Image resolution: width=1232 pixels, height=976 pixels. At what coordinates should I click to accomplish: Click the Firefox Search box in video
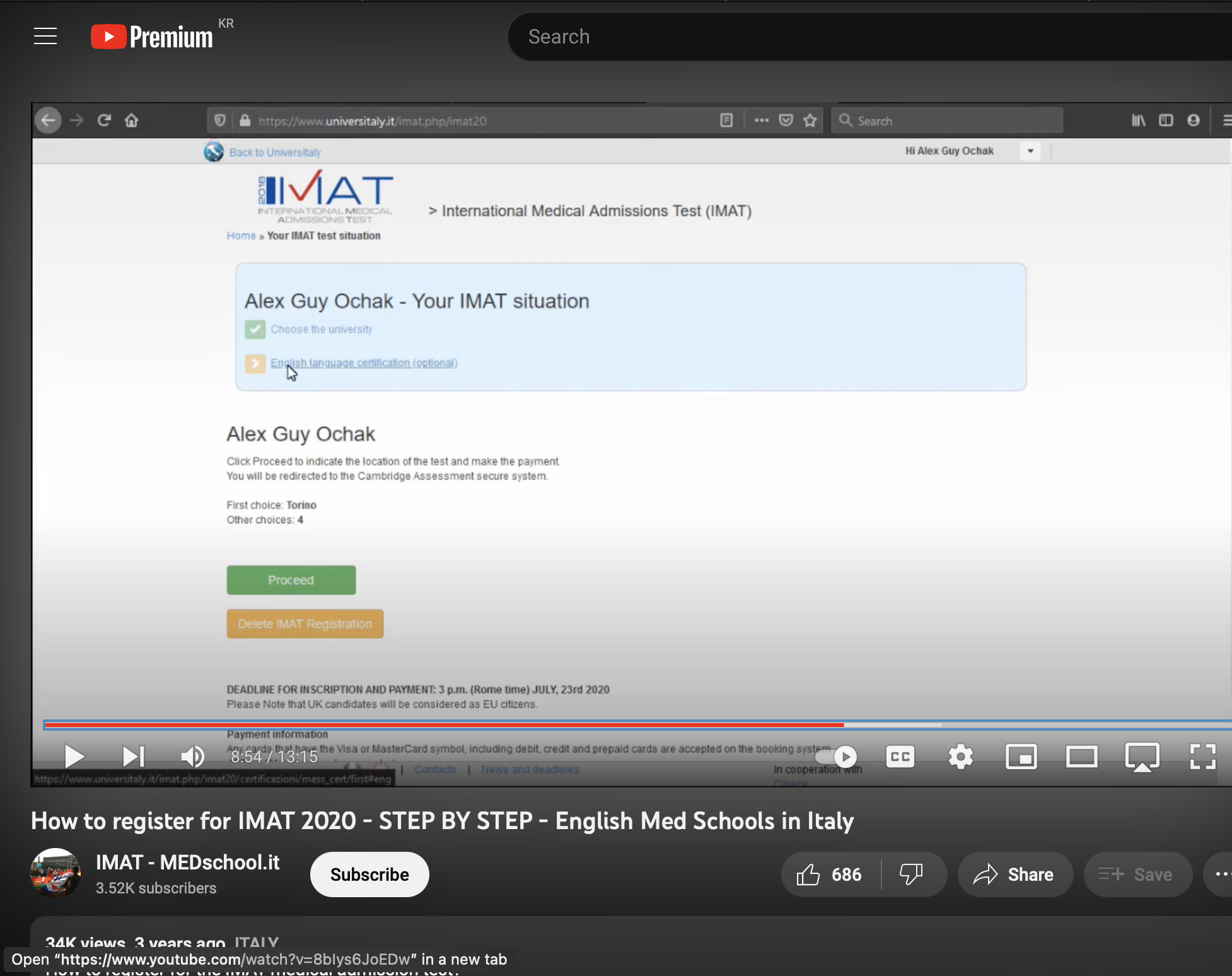point(947,120)
